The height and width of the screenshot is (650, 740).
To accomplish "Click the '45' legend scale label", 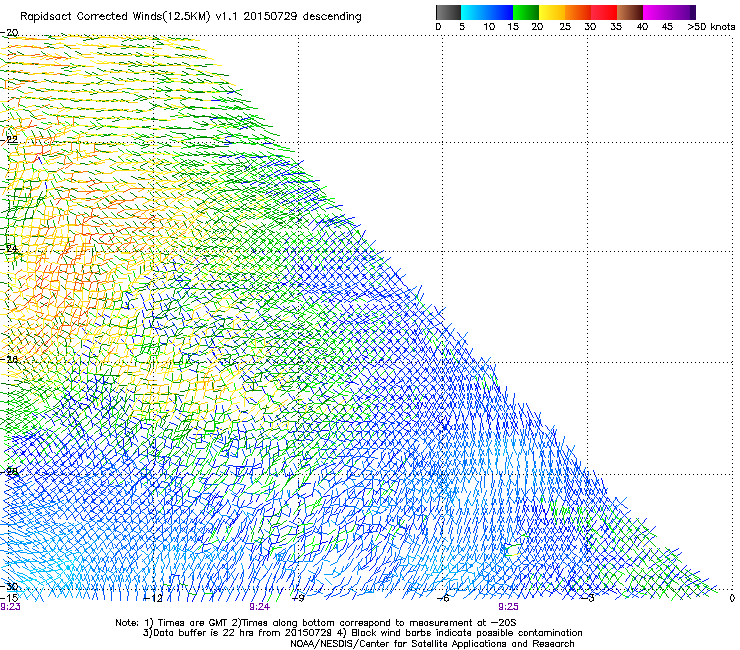I will (667, 26).
